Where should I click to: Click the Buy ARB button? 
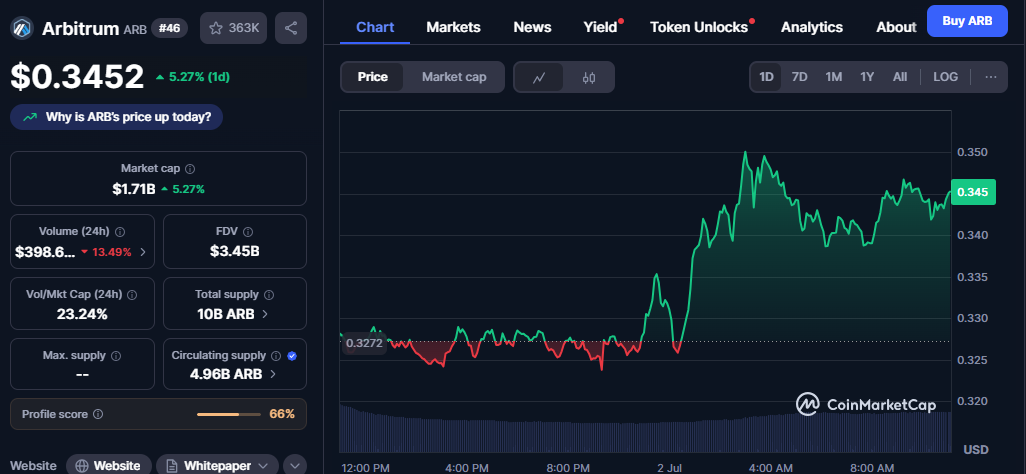pos(967,21)
